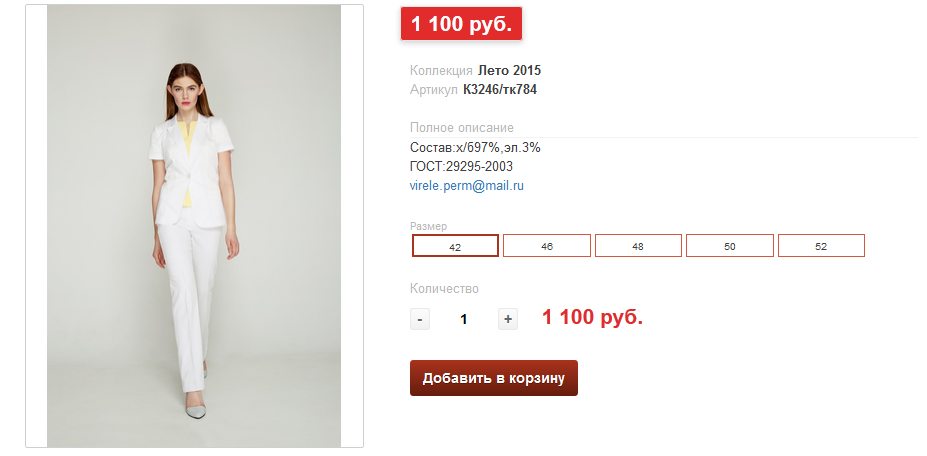
Task: Click the Состав composition line
Action: point(475,147)
